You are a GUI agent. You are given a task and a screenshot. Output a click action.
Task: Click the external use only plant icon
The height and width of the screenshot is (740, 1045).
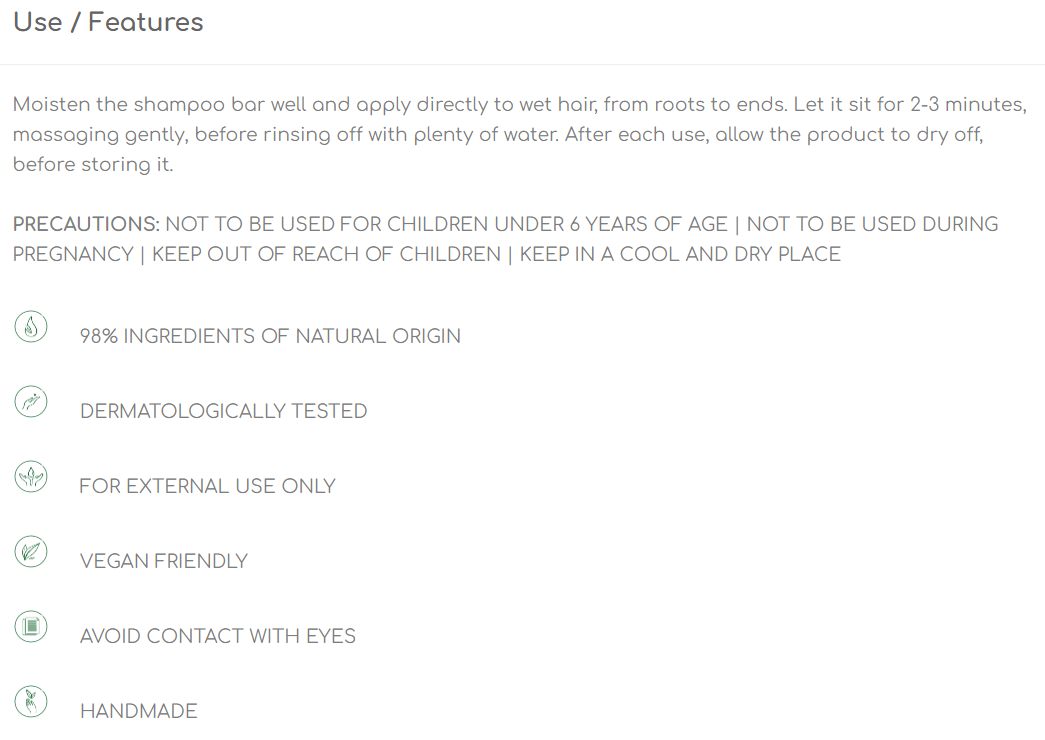click(x=31, y=477)
